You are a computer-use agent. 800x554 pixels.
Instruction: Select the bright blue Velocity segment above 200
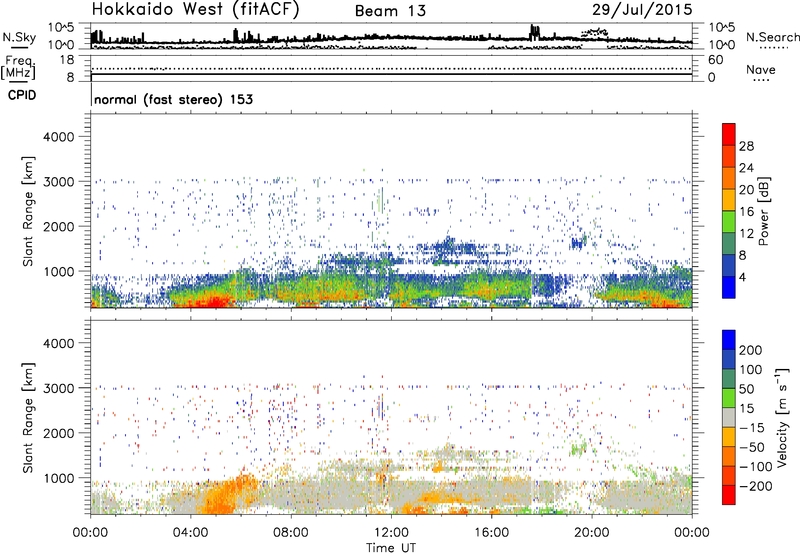tap(729, 340)
